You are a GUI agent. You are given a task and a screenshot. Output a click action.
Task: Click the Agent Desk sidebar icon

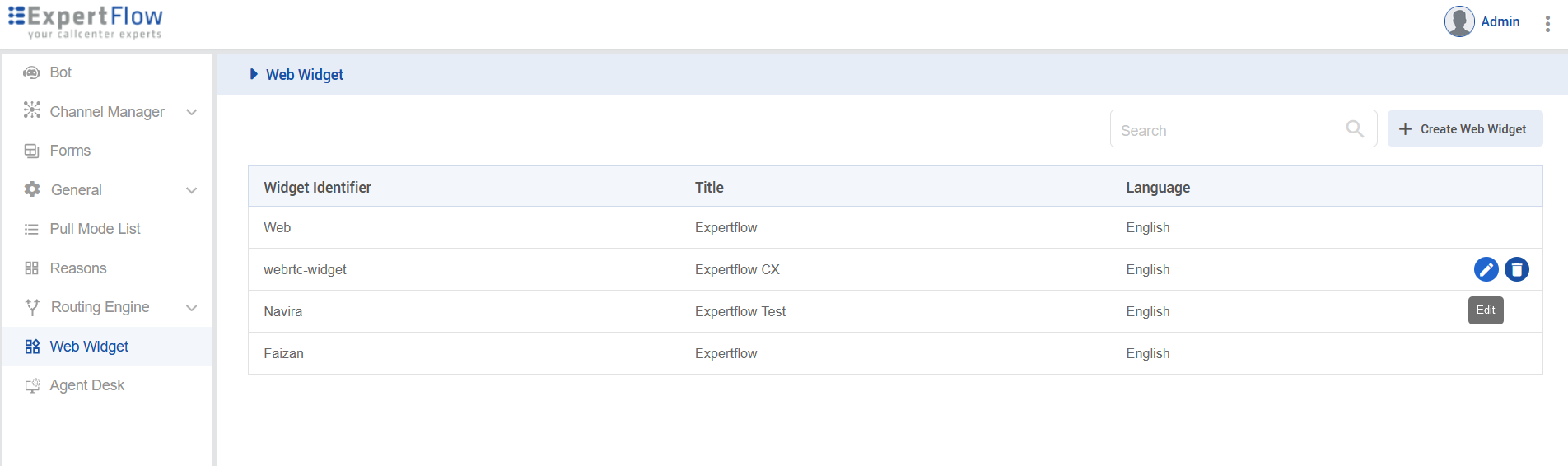32,385
